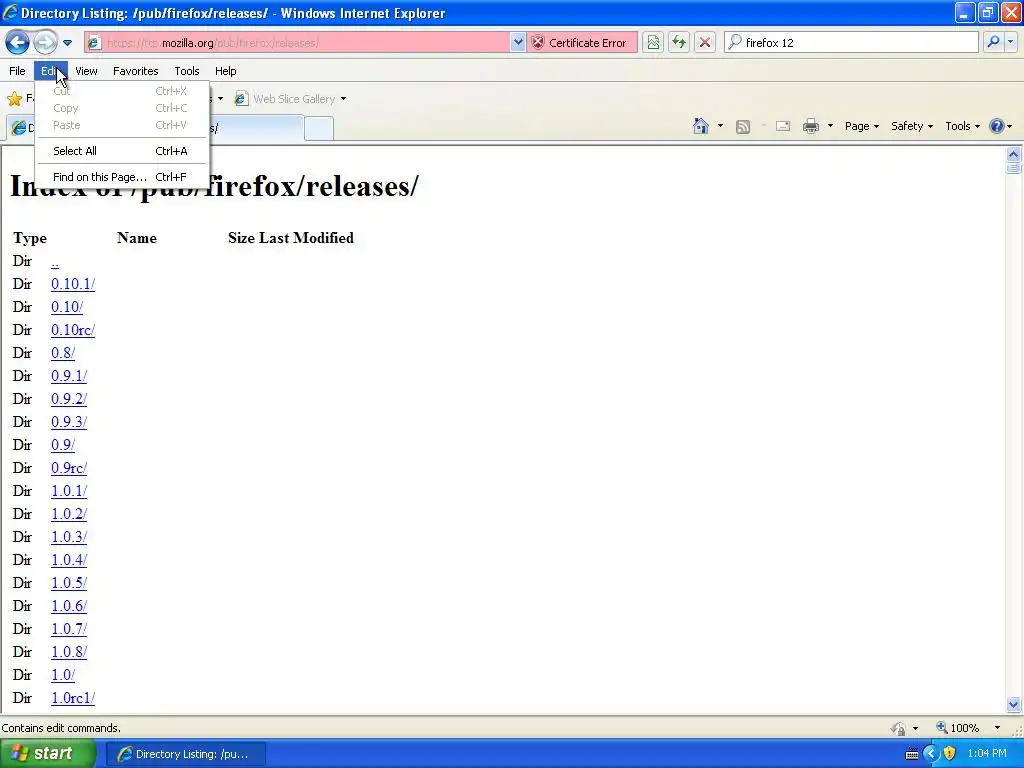Open the 0.10.1/ directory link
Image resolution: width=1024 pixels, height=768 pixels.
pyautogui.click(x=73, y=284)
